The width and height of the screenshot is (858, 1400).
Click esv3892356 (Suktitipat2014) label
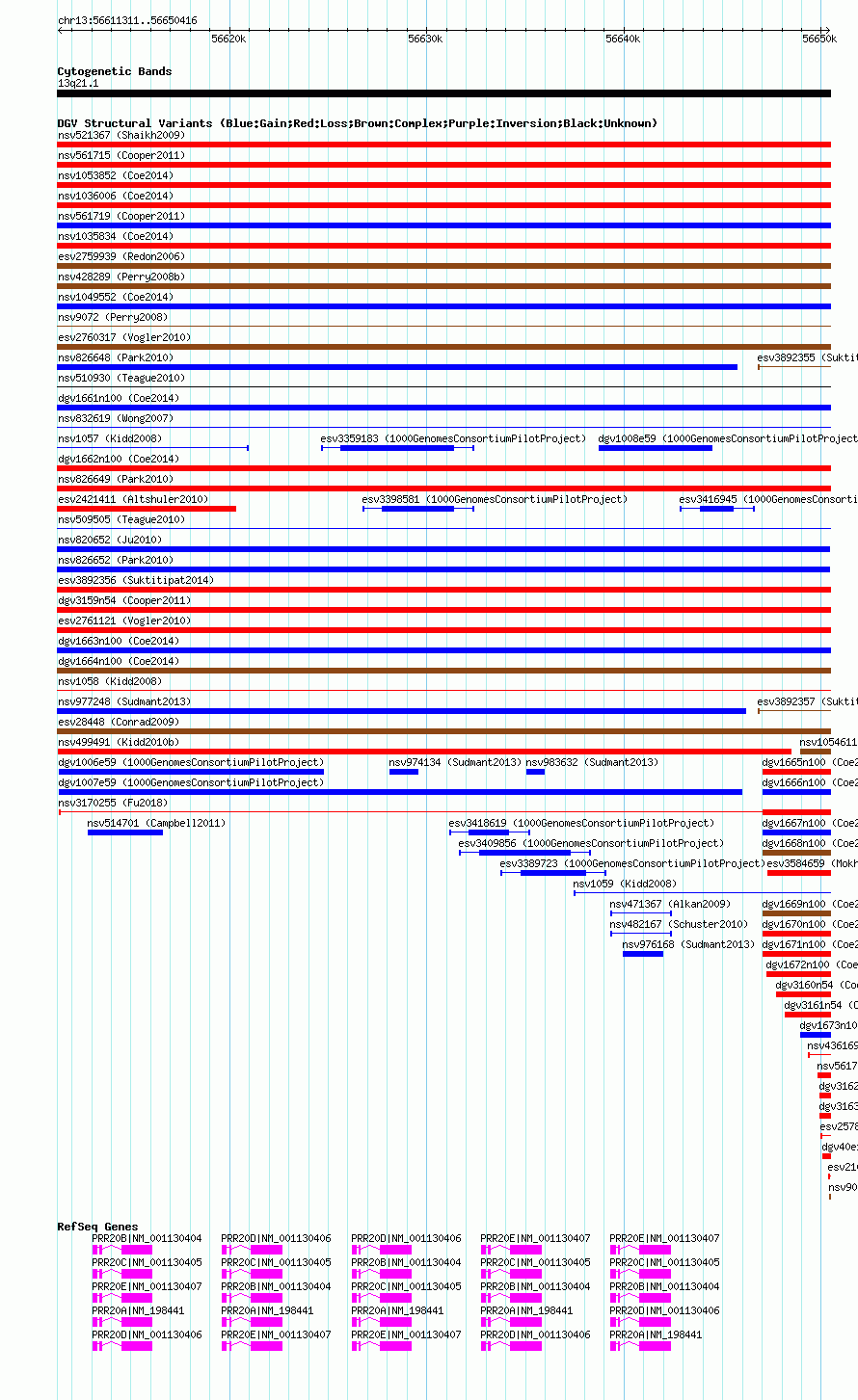pyautogui.click(x=136, y=580)
